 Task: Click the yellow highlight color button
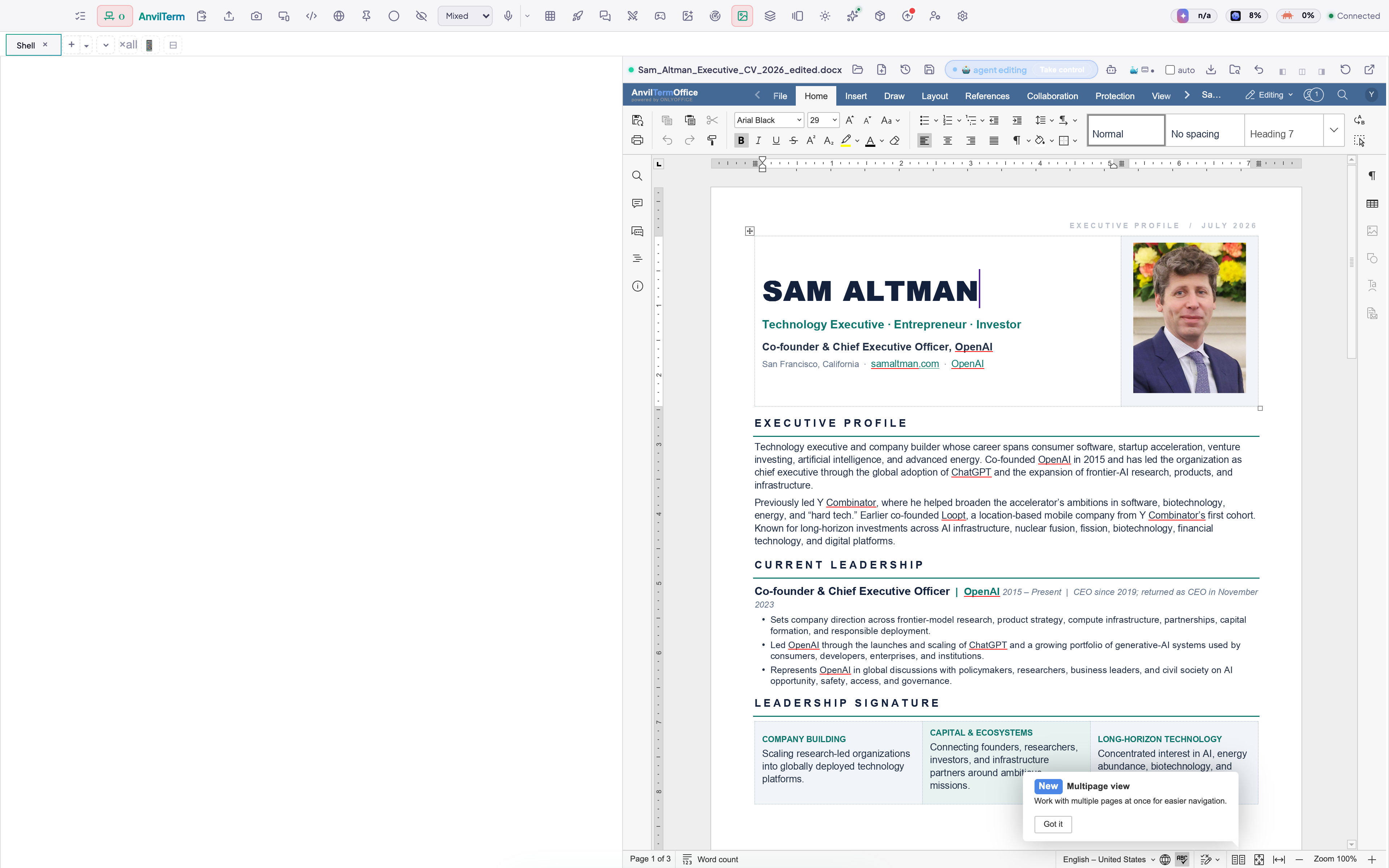tap(845, 140)
